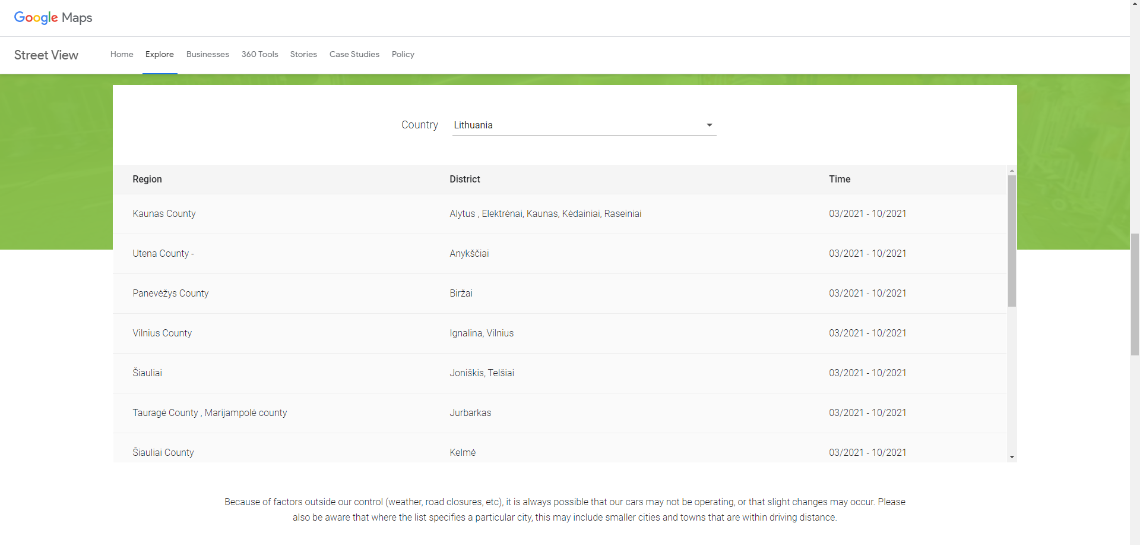Click the page's vertical scrollbar thumb
Viewport: 1140px width, 545px height.
tap(1135, 294)
